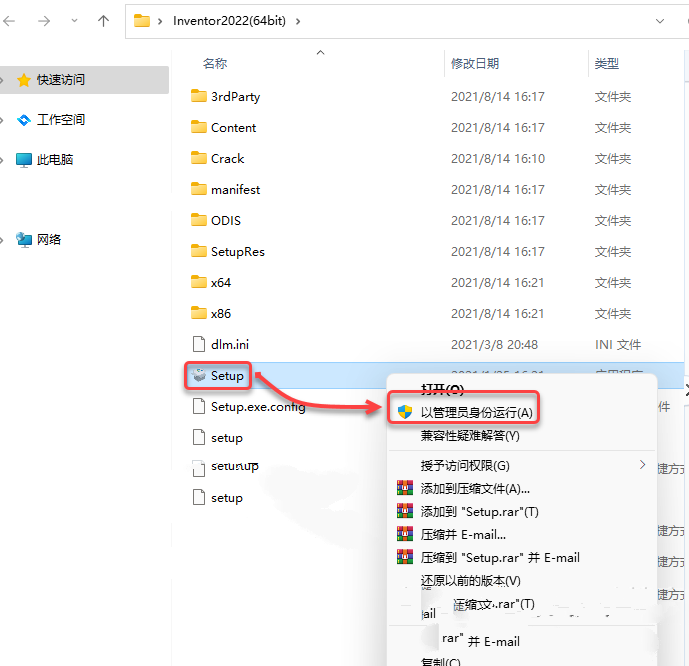
Task: Click WinRAR icon beside 压缩并 E-mail...
Action: pos(405,533)
